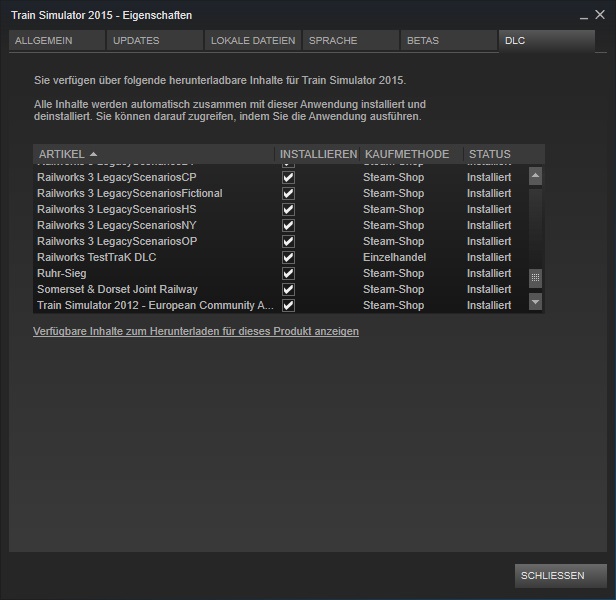The width and height of the screenshot is (616, 600).
Task: Uncheck install for Railworks 3 LegacyScenariosCP
Action: 288,178
